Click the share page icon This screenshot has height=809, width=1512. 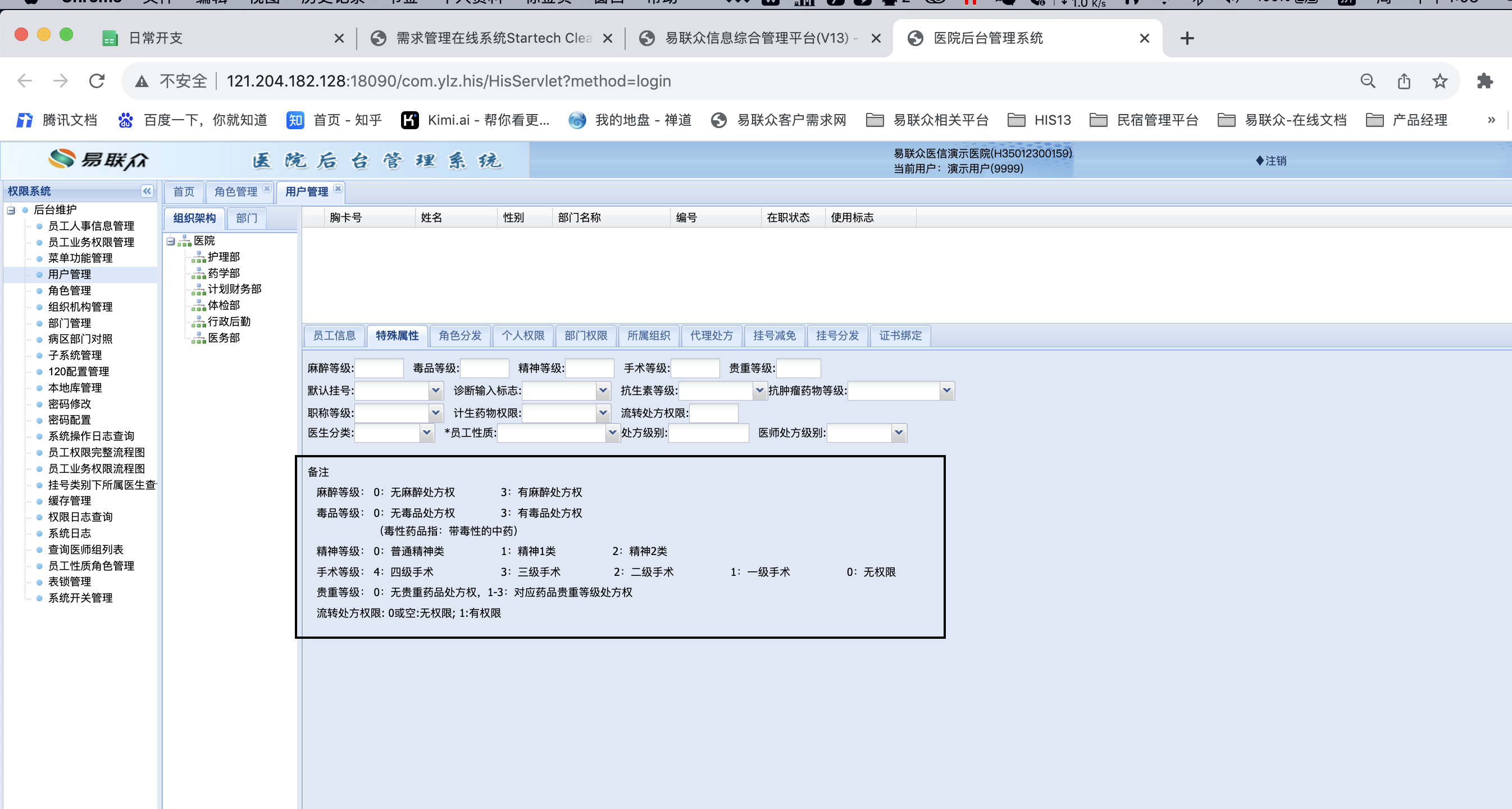tap(1404, 81)
